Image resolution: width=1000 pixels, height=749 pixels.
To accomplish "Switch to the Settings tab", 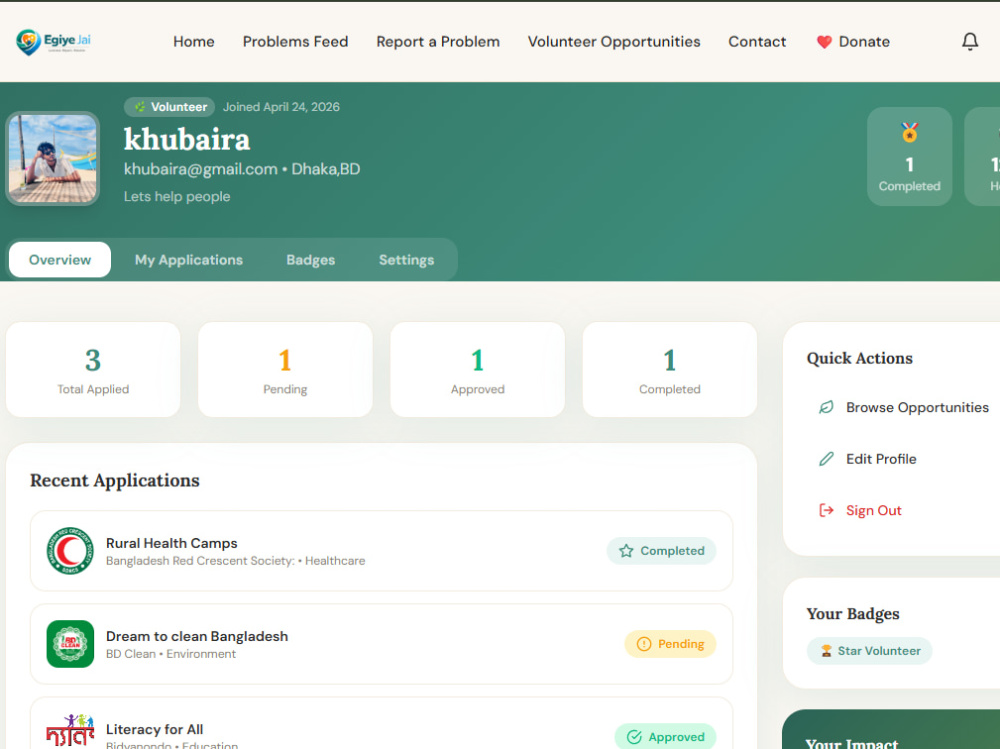I will (406, 260).
